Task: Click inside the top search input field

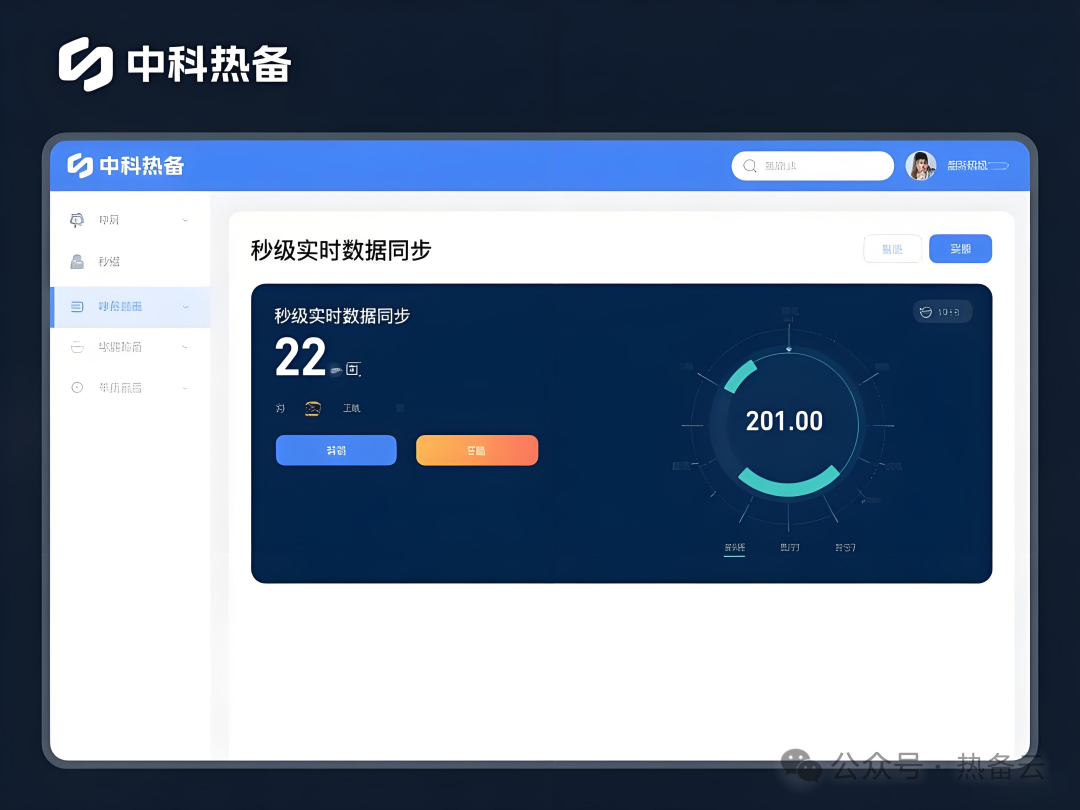Action: (812, 165)
